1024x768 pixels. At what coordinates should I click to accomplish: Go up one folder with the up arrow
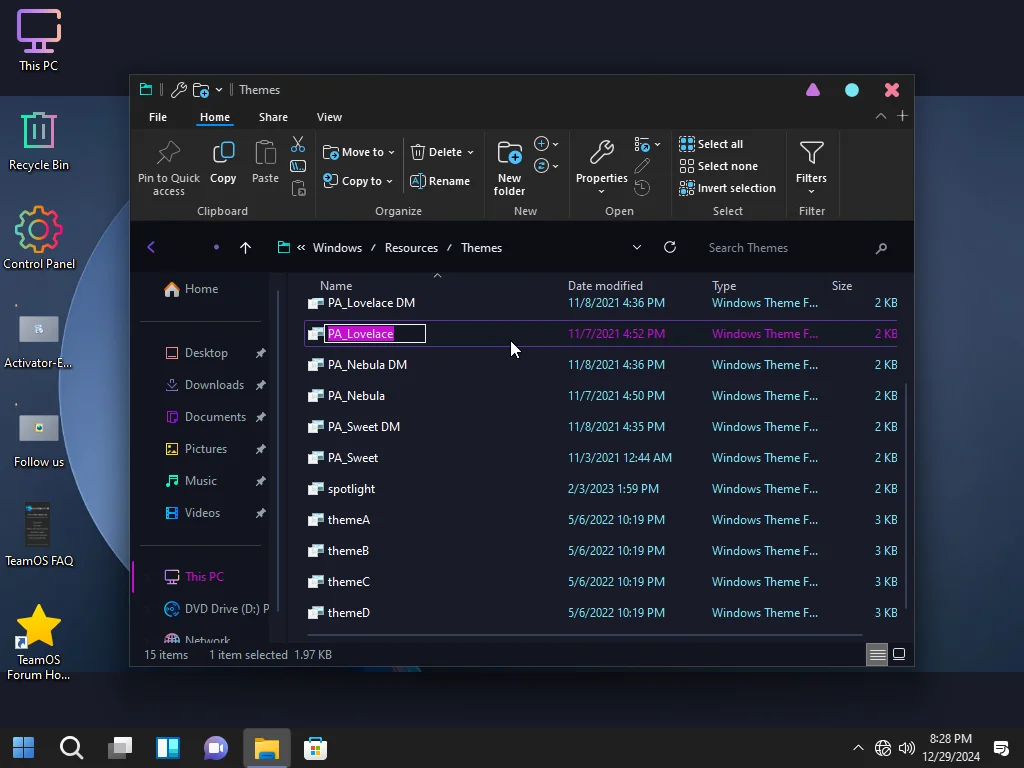coord(246,248)
